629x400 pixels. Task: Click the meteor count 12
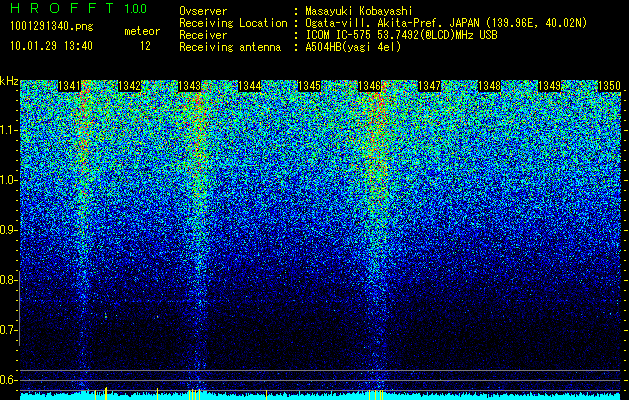coord(145,46)
